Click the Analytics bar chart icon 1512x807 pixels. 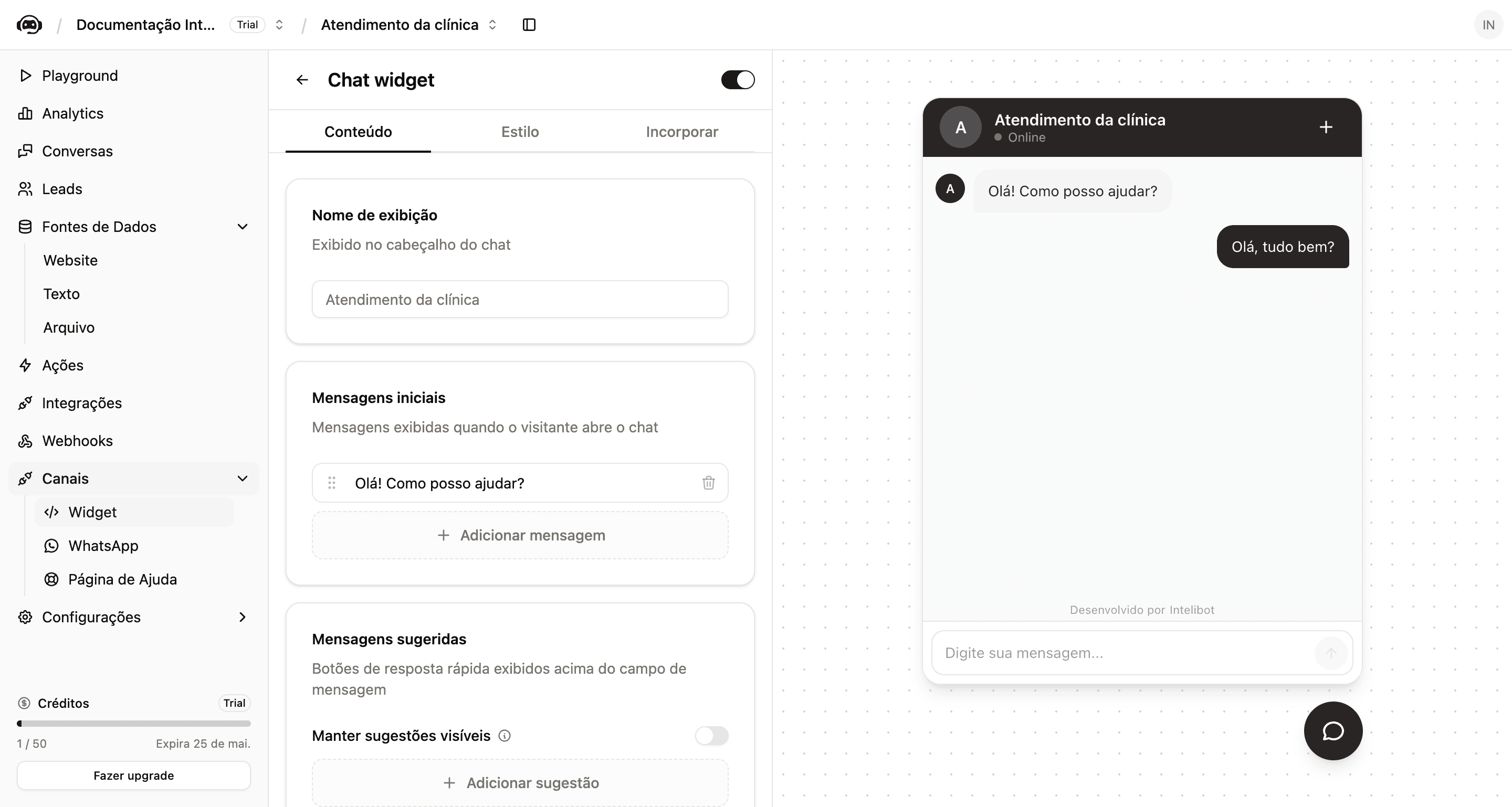pos(25,113)
